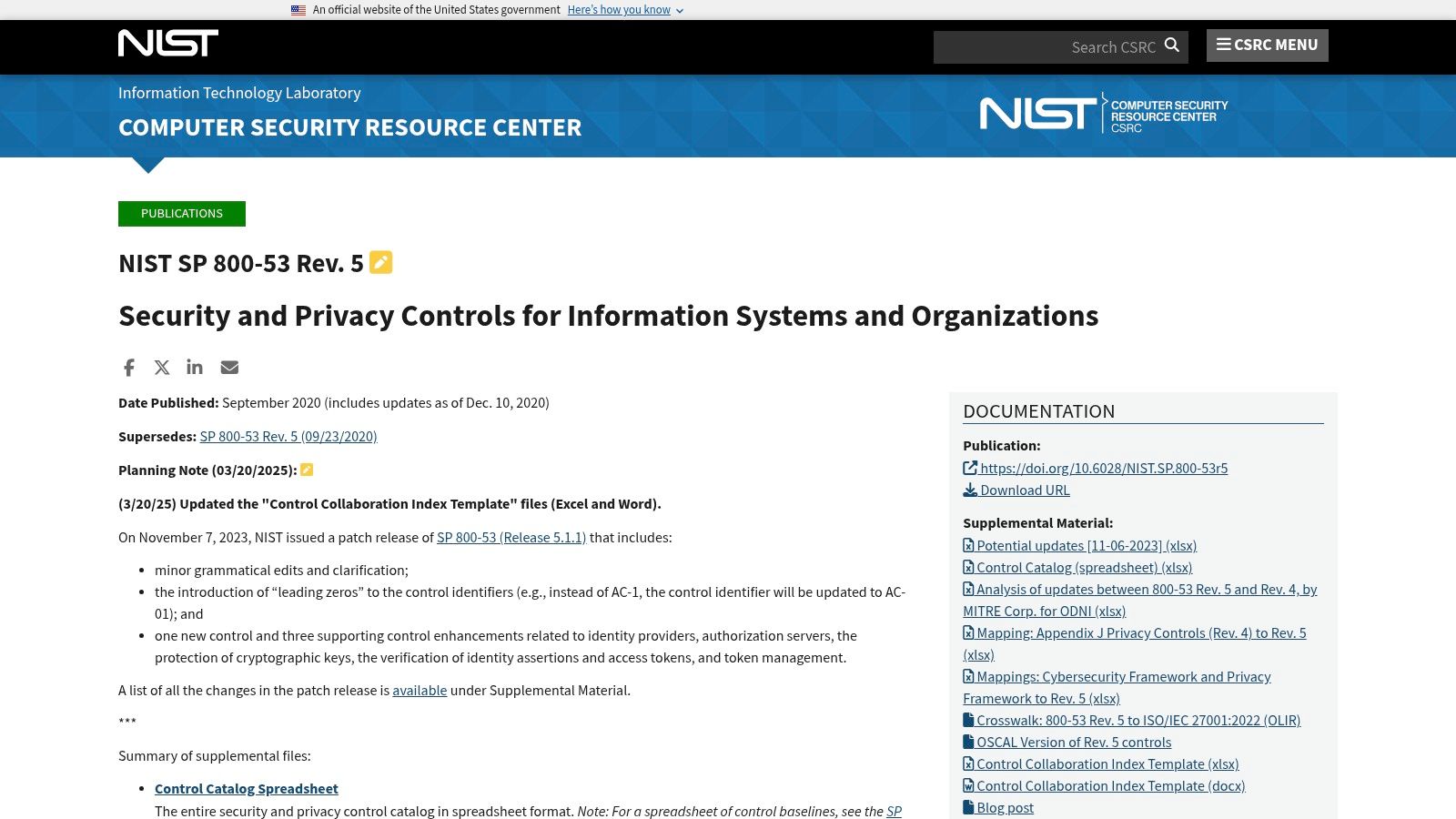
Task: Share page via email envelope icon
Action: [x=229, y=368]
